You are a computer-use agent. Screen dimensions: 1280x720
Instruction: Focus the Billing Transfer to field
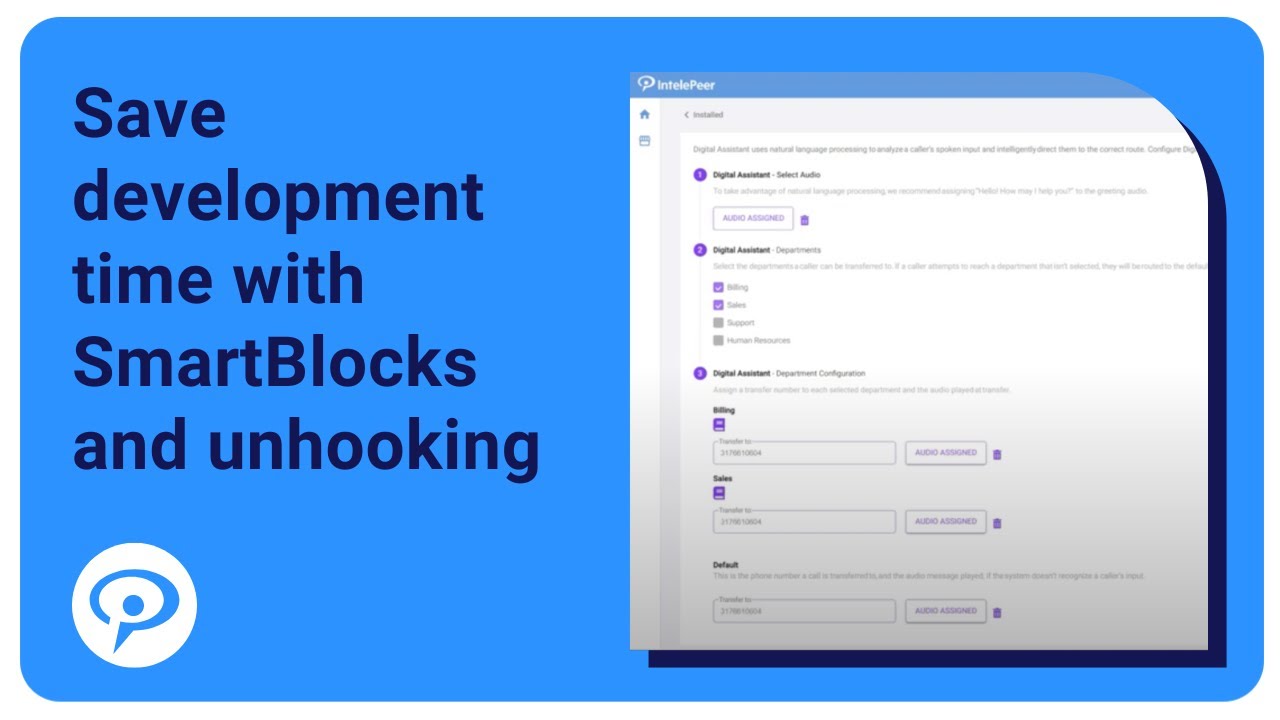(804, 452)
